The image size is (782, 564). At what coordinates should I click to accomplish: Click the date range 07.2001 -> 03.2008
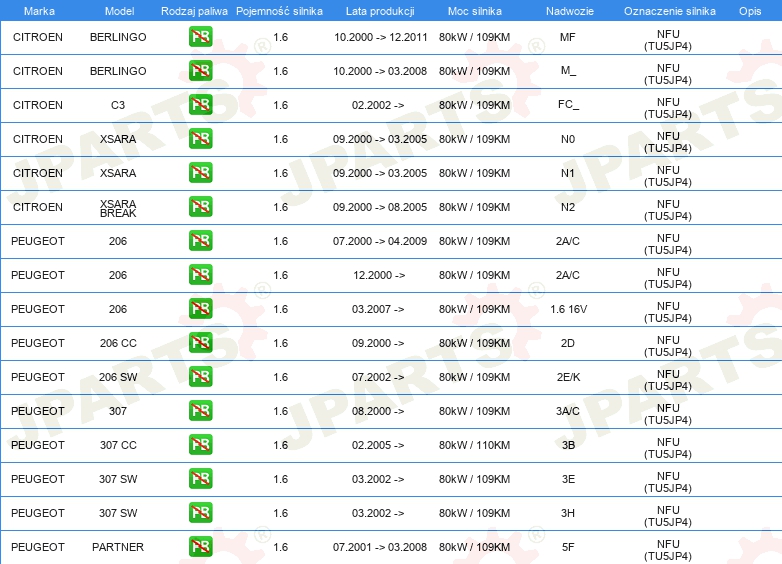click(380, 547)
